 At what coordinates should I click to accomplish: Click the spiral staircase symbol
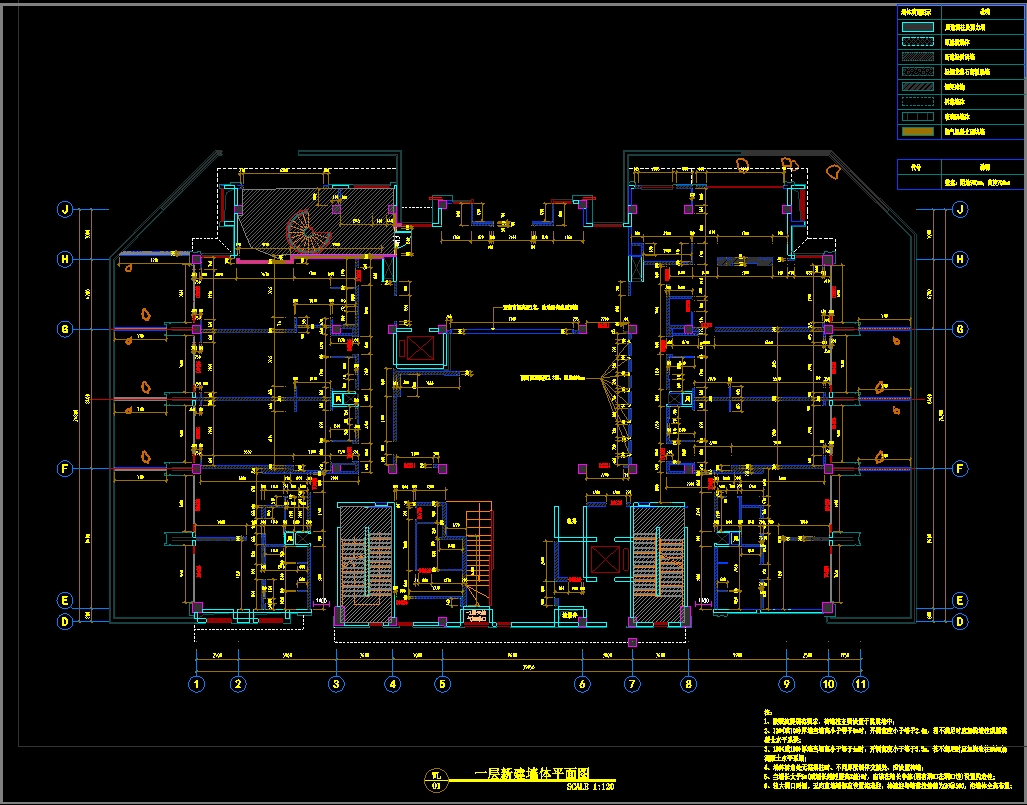[307, 233]
